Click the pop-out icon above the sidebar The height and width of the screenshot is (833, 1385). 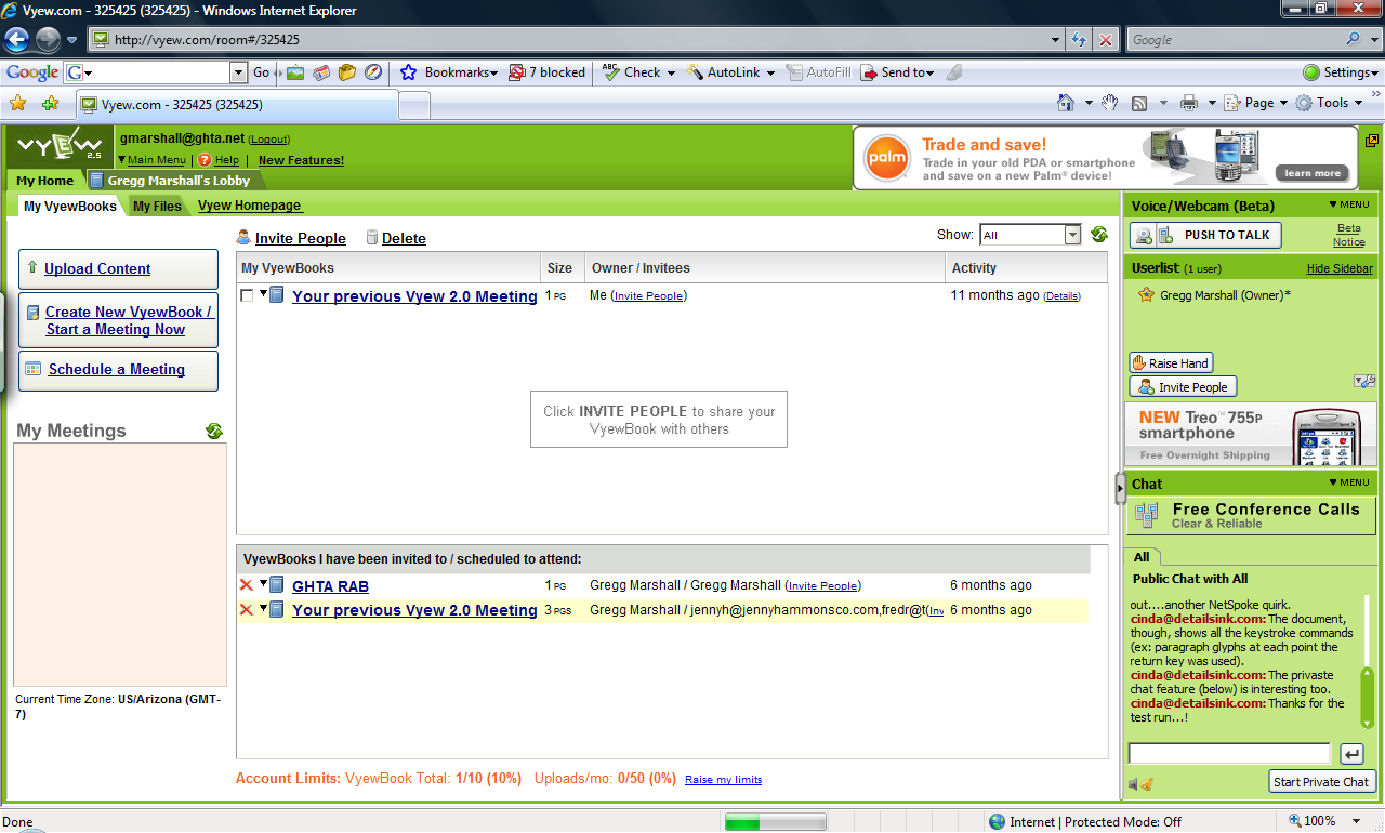[1372, 140]
